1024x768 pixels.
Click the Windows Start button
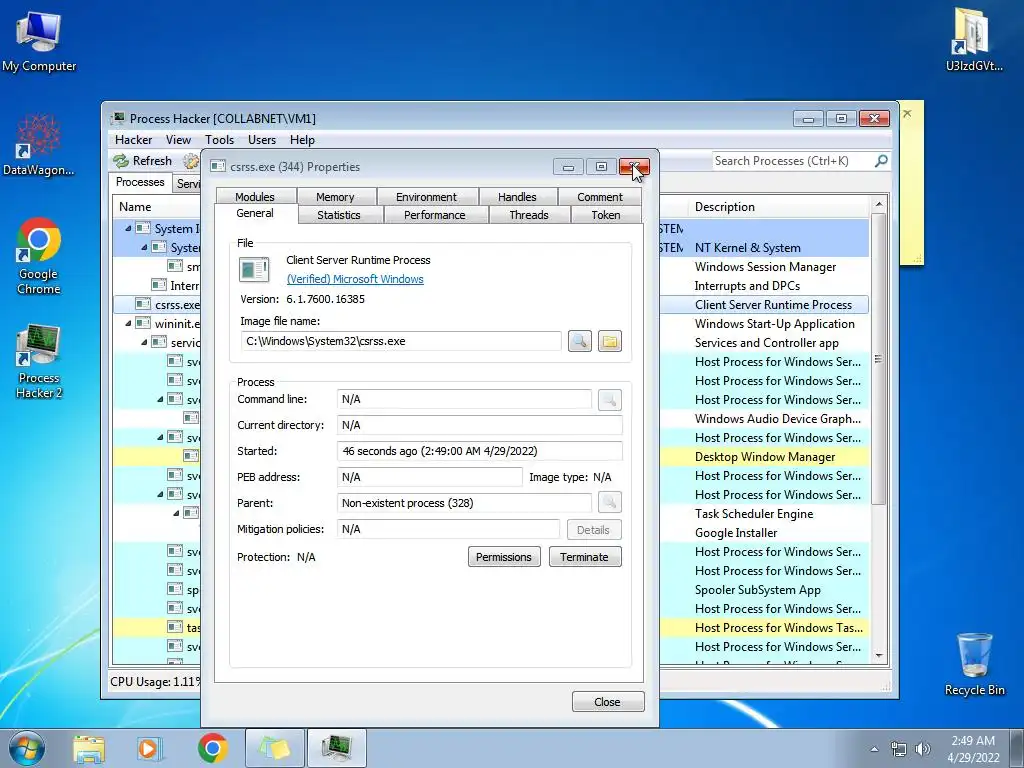pyautogui.click(x=25, y=748)
